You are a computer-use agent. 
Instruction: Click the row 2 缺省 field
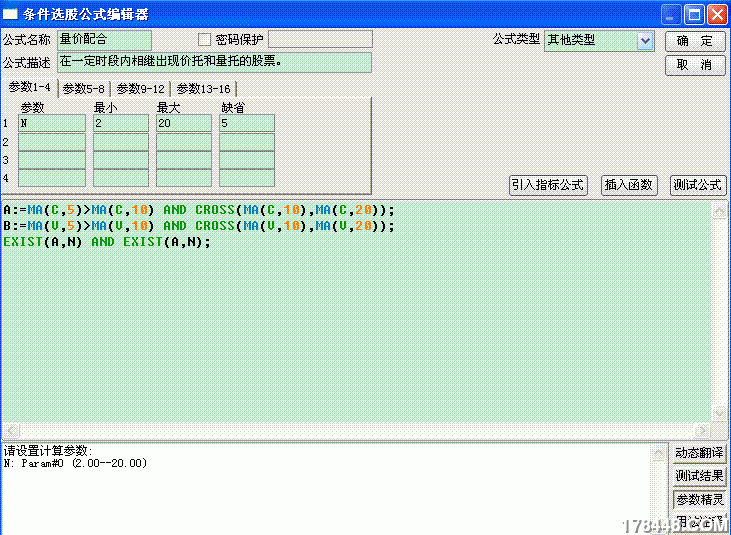(x=247, y=142)
